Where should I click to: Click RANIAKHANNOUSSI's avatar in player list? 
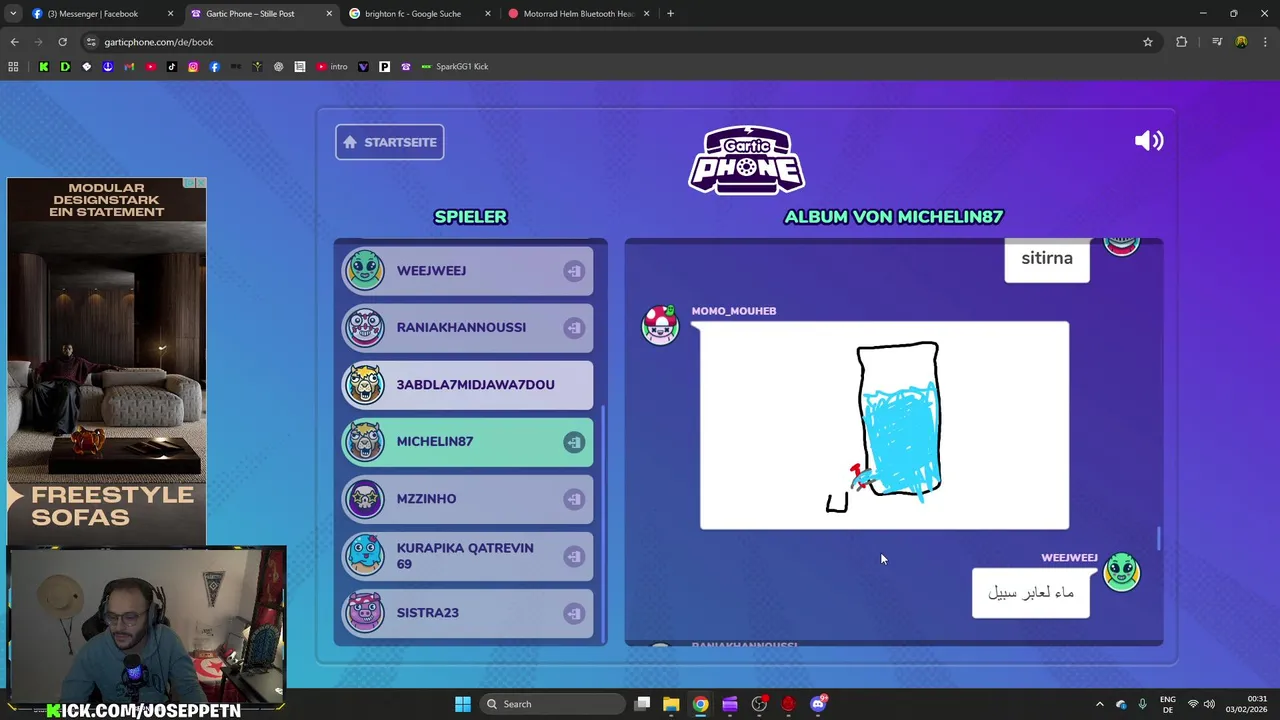[364, 327]
